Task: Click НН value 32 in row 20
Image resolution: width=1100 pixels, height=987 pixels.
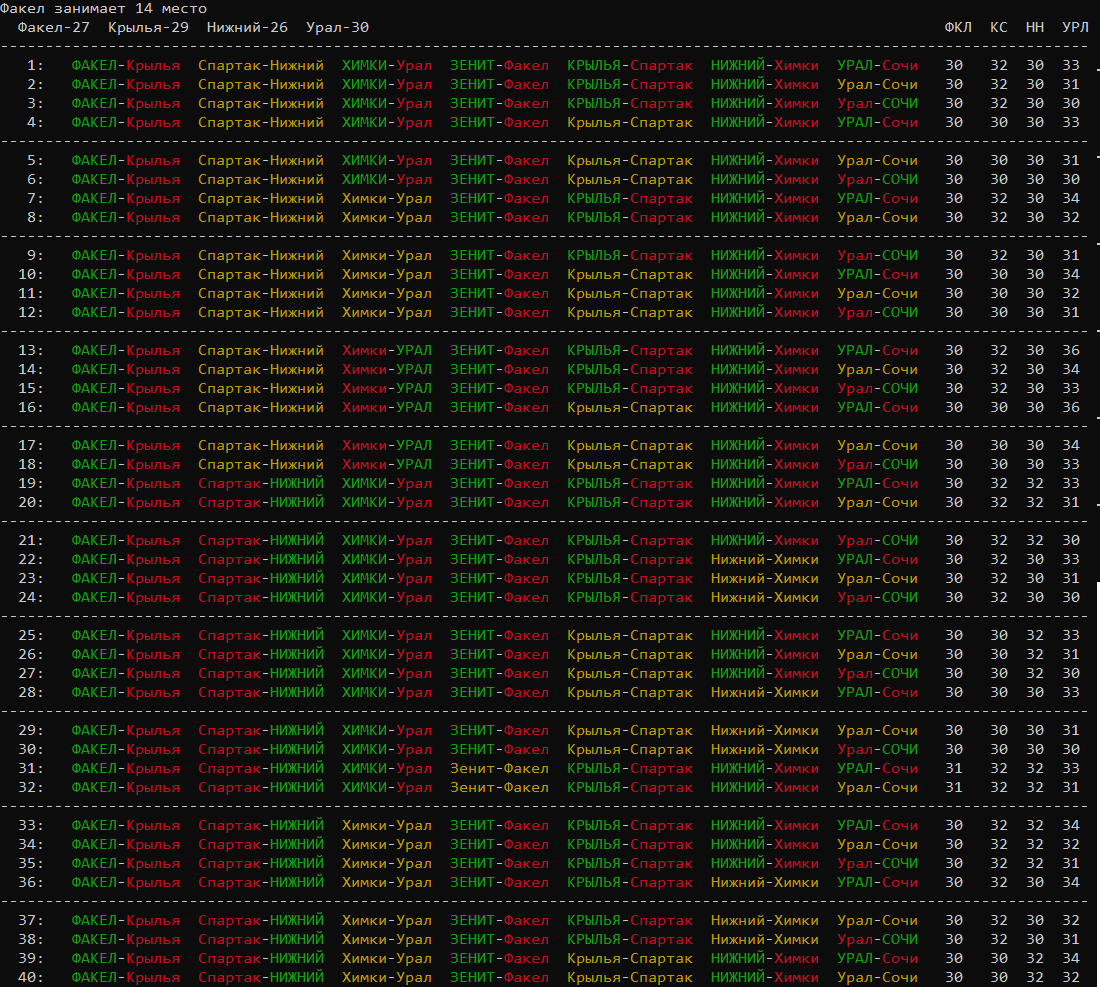Action: pyautogui.click(x=1035, y=502)
